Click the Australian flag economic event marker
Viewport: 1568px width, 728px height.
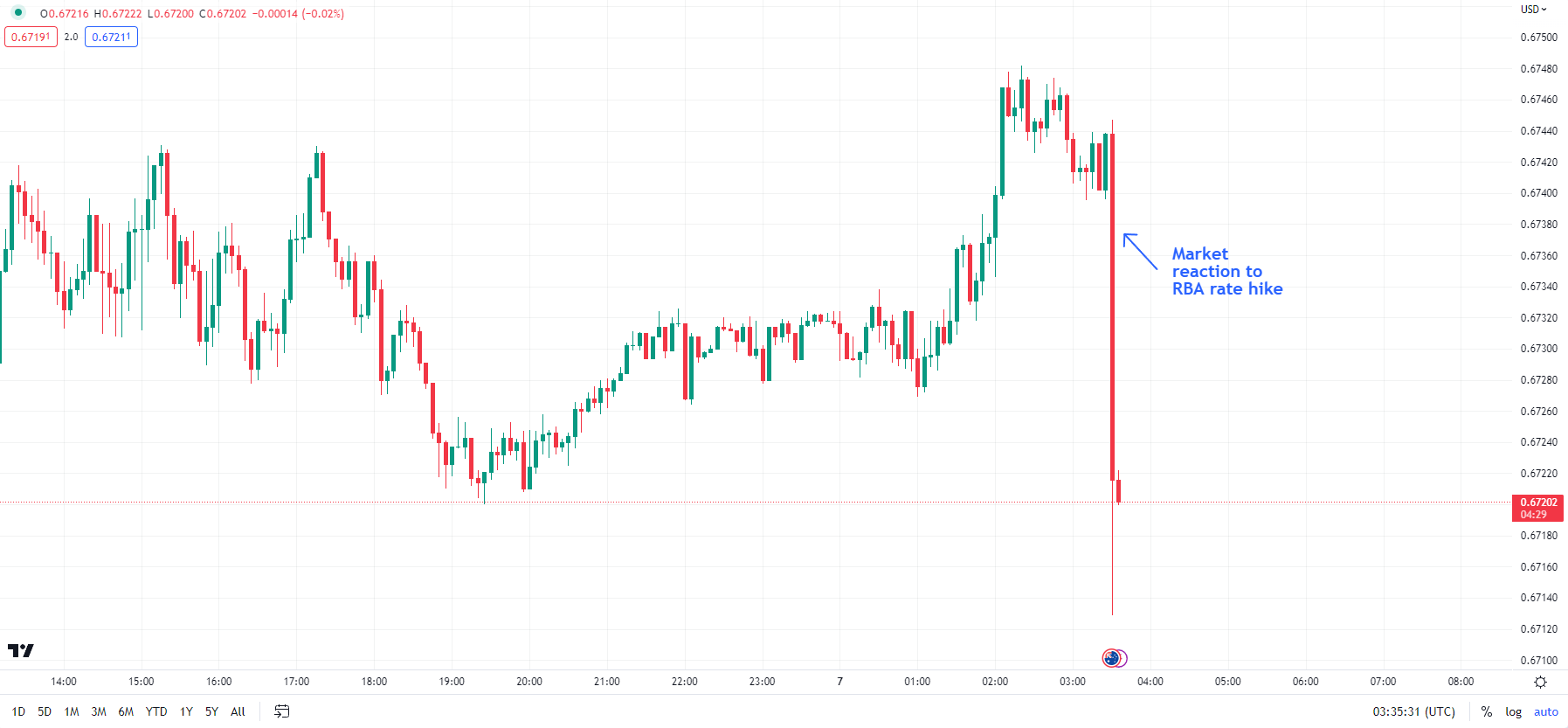click(1111, 658)
